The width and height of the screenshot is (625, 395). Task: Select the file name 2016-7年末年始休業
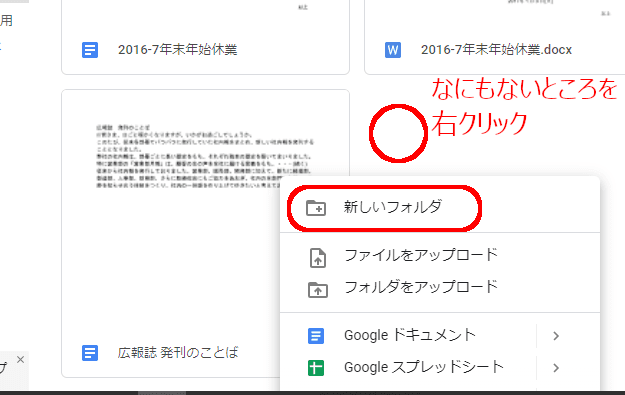click(178, 50)
